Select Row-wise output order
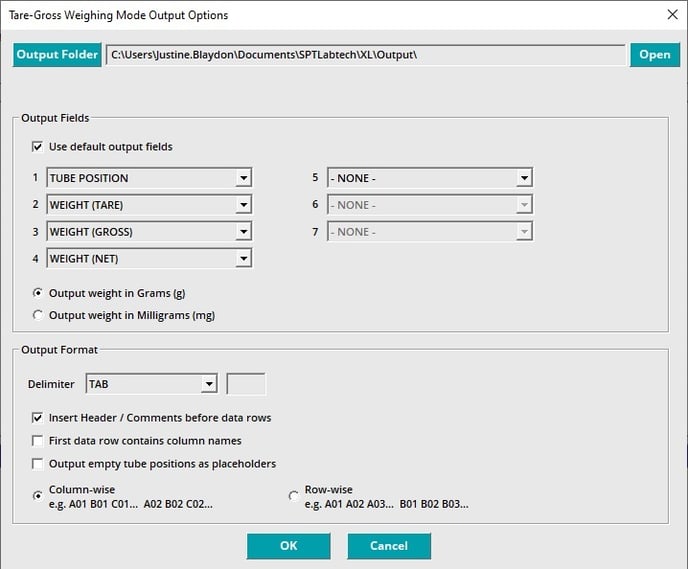The height and width of the screenshot is (569, 688). click(294, 496)
